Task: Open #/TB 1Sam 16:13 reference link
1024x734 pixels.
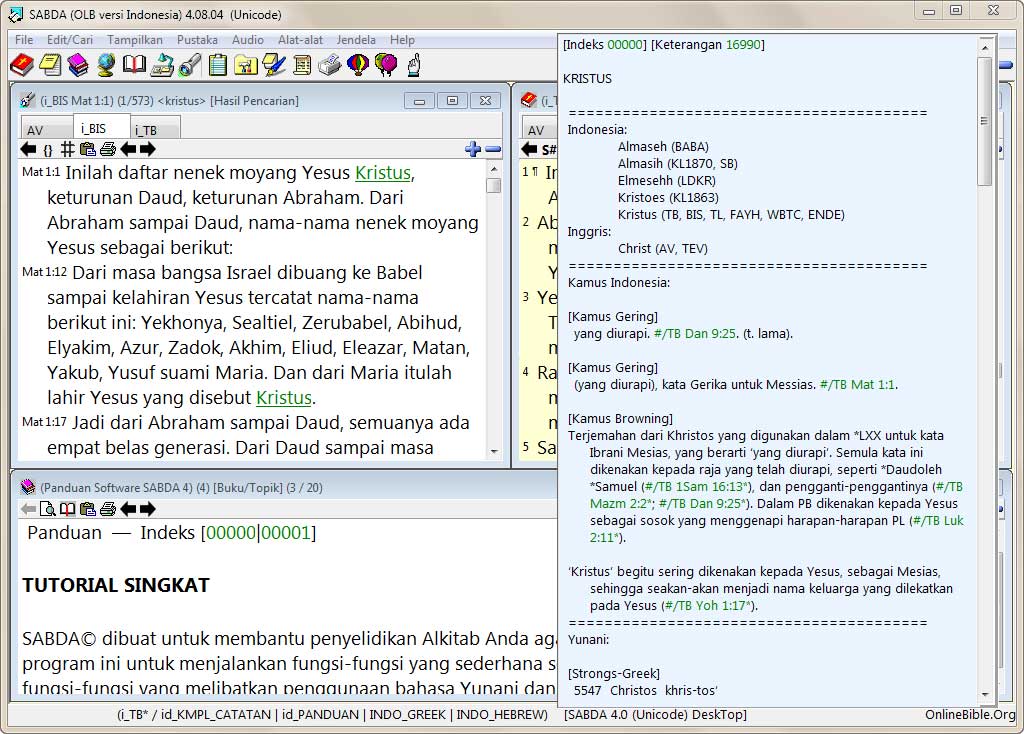Action: pyautogui.click(x=695, y=487)
